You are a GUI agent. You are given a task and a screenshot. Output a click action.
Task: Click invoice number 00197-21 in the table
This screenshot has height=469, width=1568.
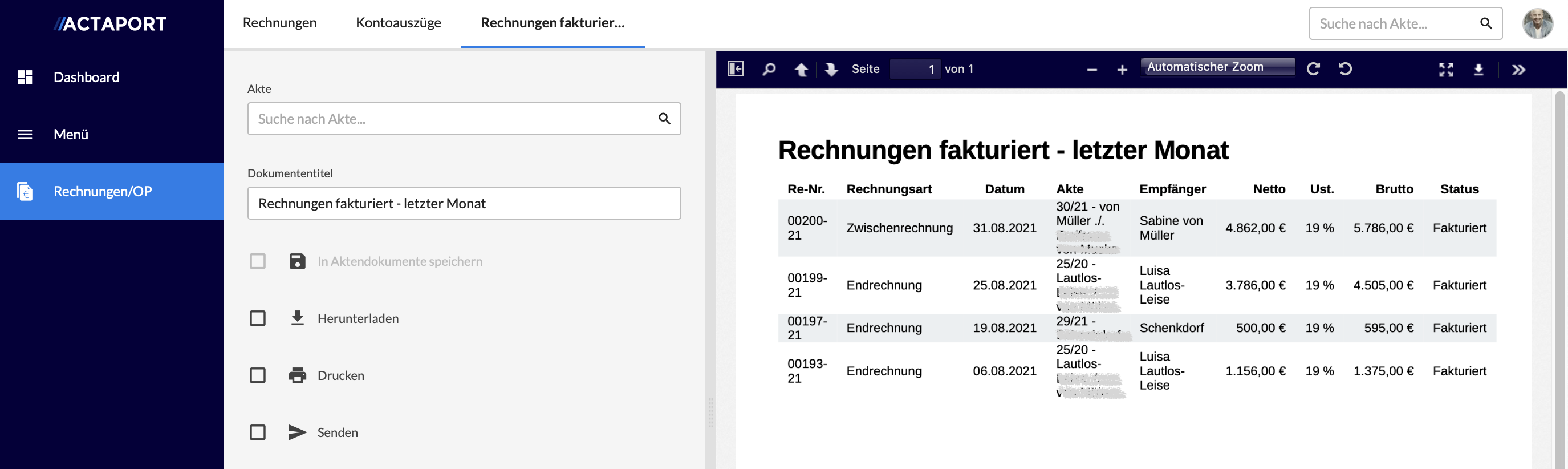coord(806,328)
